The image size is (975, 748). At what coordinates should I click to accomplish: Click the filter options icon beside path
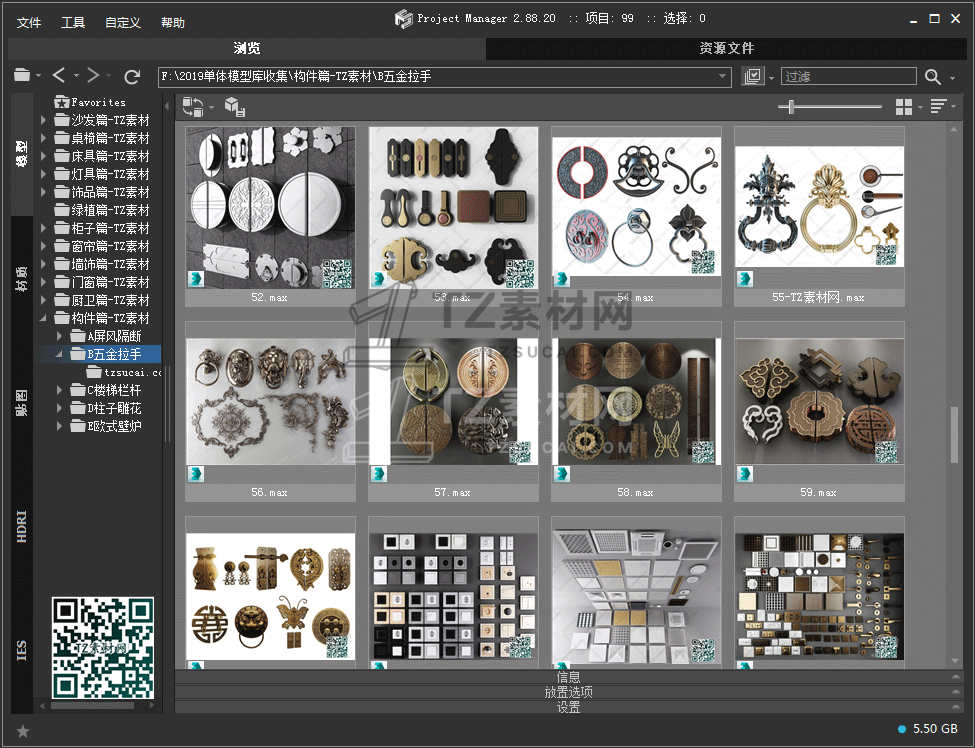point(753,77)
